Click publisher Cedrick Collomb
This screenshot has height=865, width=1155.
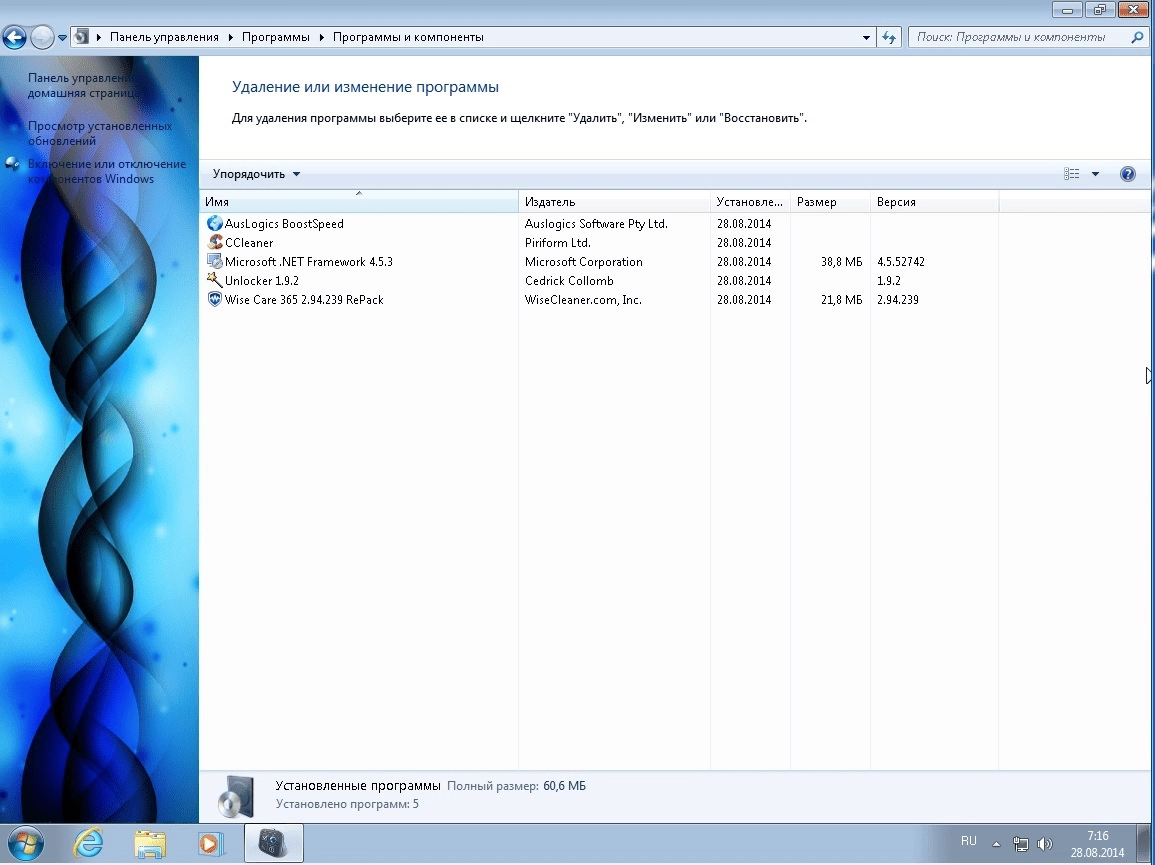[569, 281]
